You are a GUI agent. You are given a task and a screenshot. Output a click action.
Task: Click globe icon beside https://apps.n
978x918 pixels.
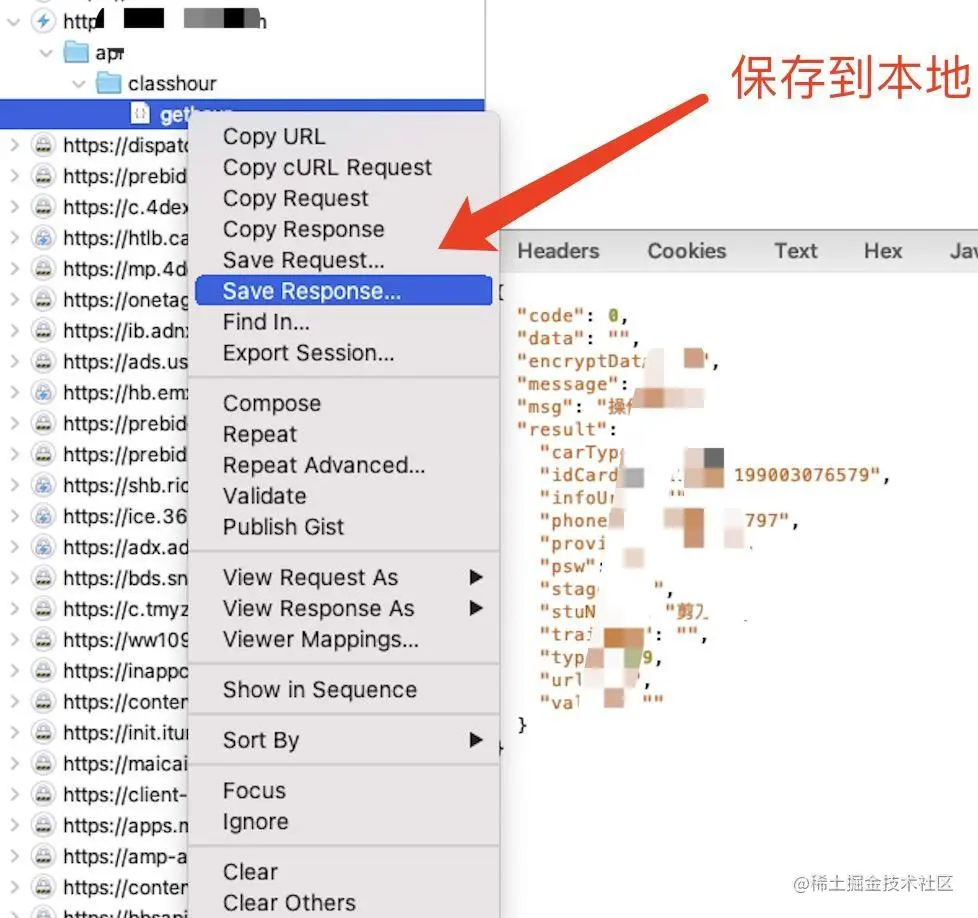[43, 826]
